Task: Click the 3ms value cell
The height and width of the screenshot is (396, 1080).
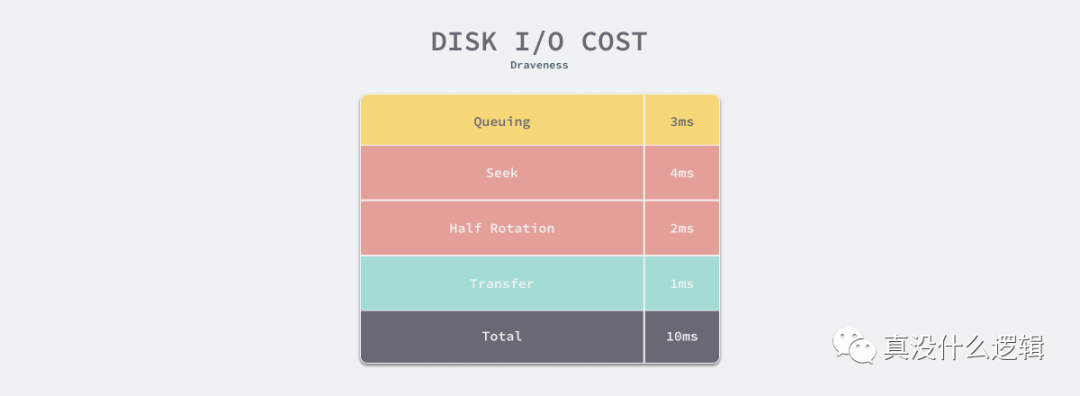Action: [x=682, y=121]
